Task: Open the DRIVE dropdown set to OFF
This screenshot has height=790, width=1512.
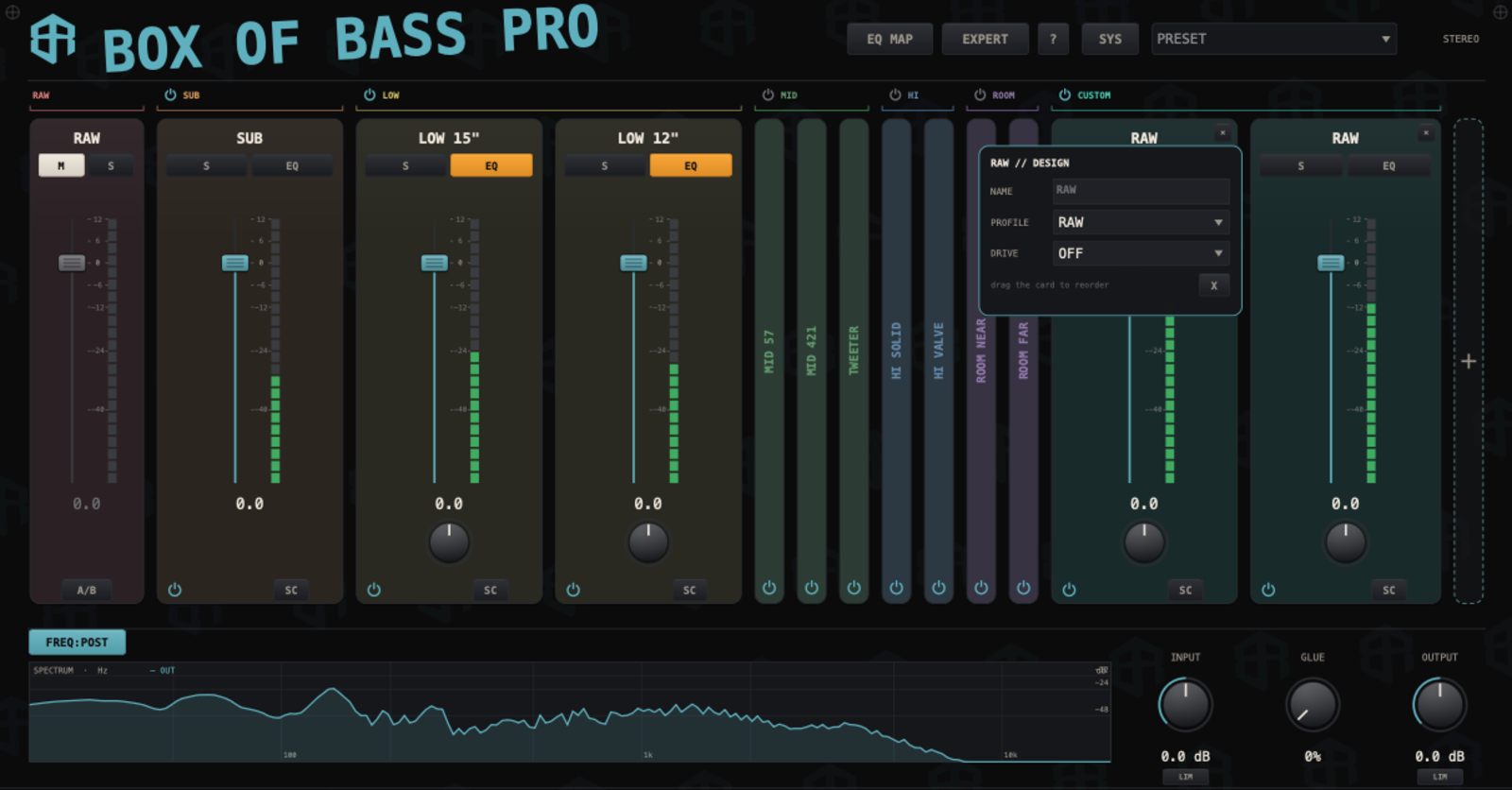Action: coord(1142,253)
